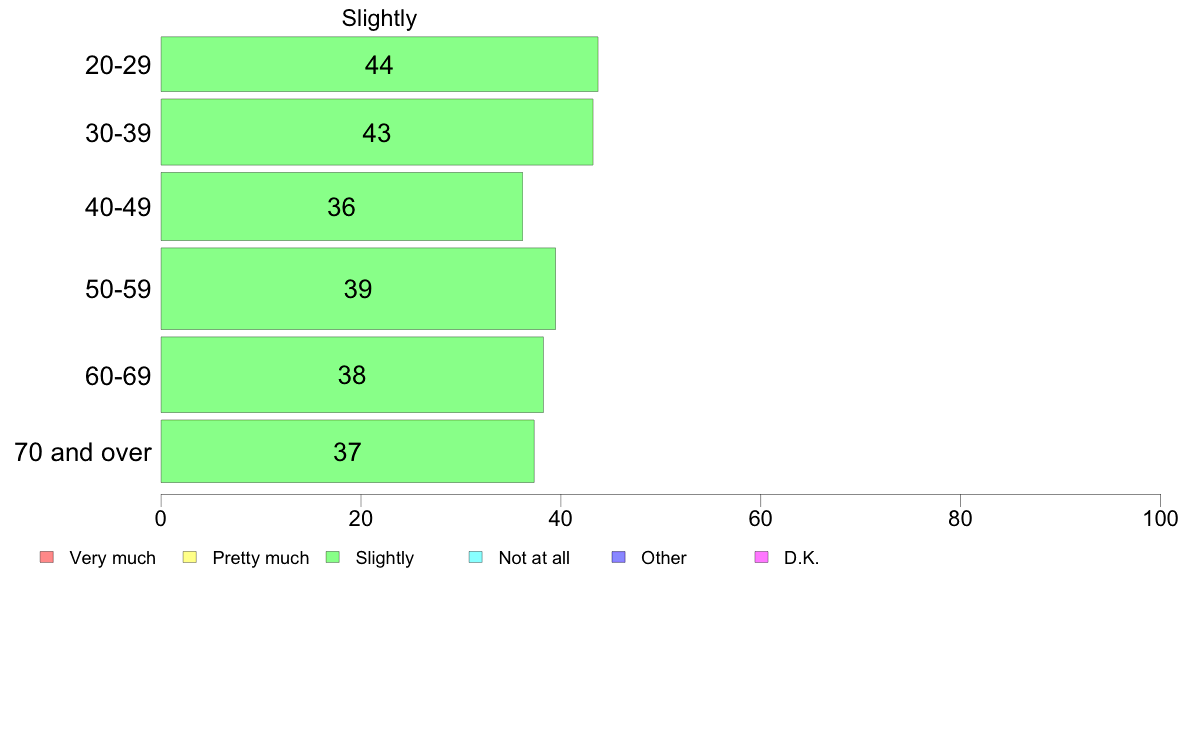Click the 20-29 age group label
This screenshot has height=736, width=1188.
118,65
